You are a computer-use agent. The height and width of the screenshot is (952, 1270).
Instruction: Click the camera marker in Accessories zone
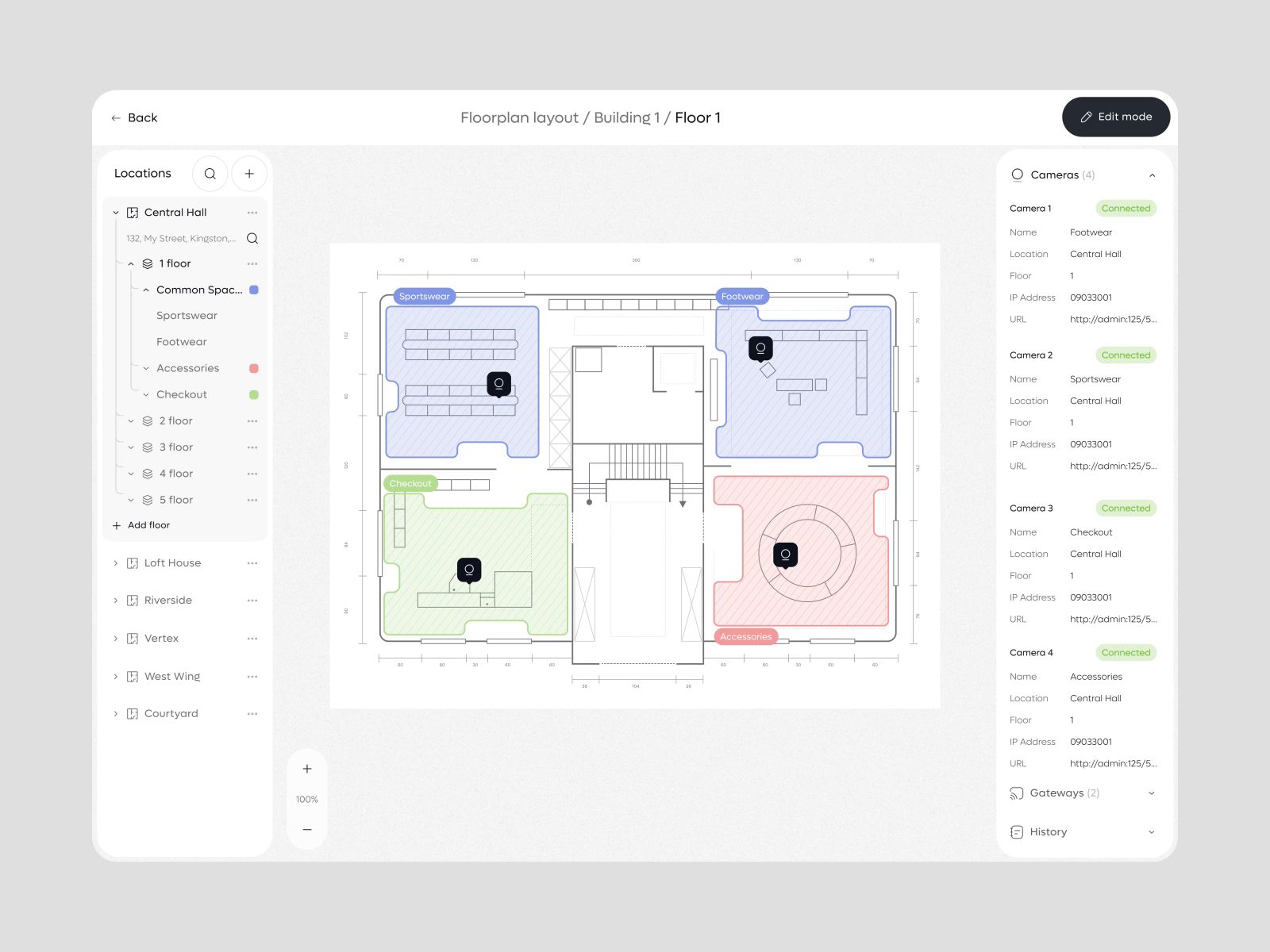786,555
